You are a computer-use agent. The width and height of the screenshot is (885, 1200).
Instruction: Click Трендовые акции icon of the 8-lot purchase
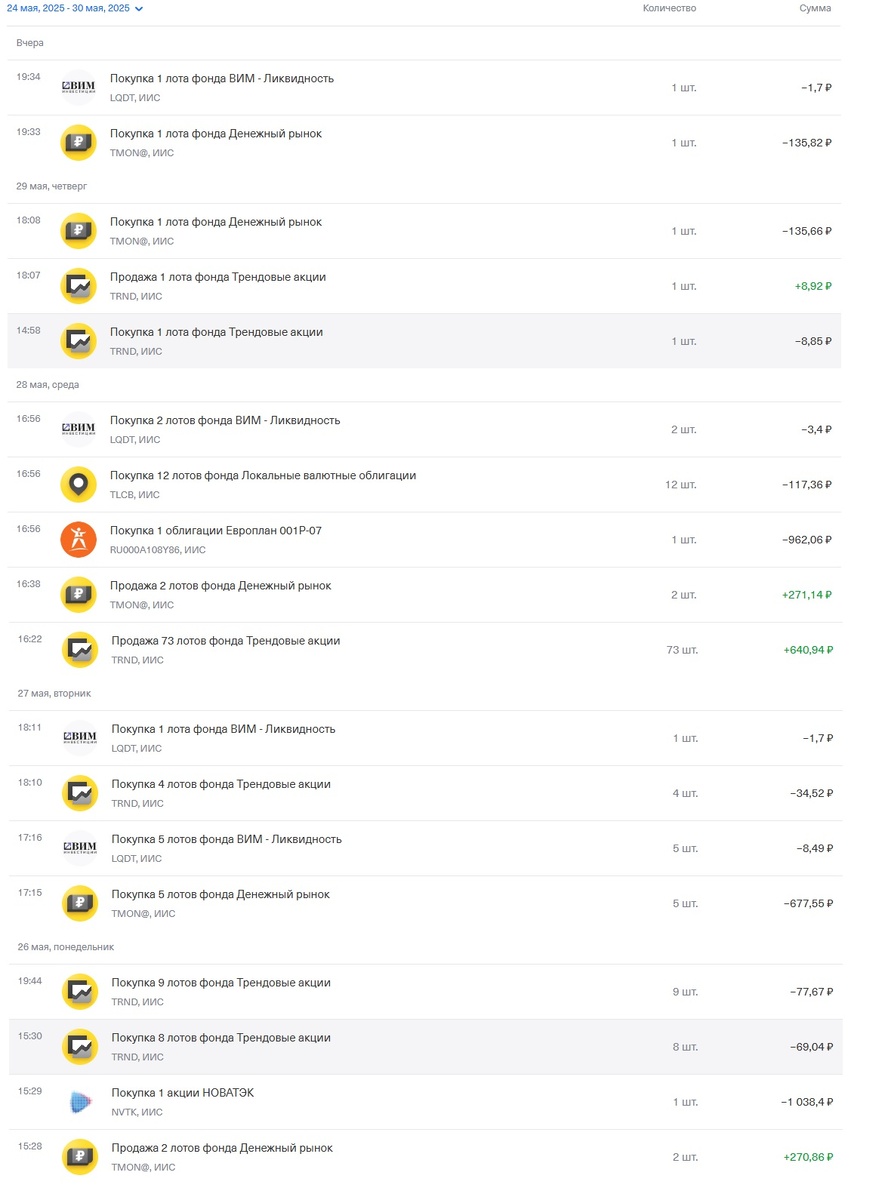tap(80, 1046)
